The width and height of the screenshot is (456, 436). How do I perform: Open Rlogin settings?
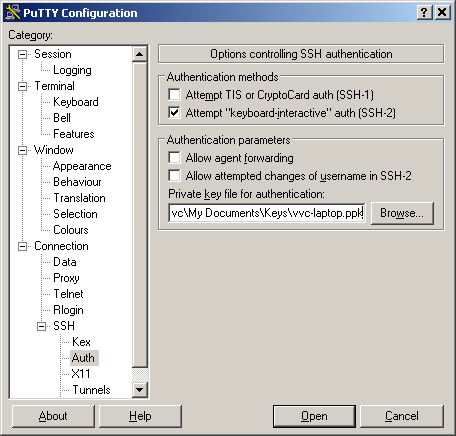pos(68,310)
